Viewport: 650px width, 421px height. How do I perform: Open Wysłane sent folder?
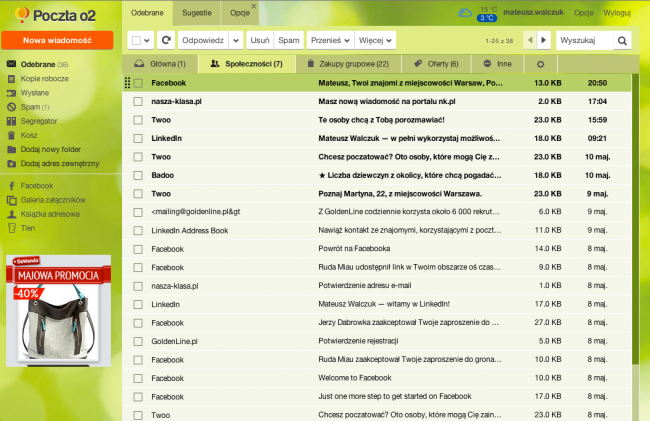click(x=28, y=93)
